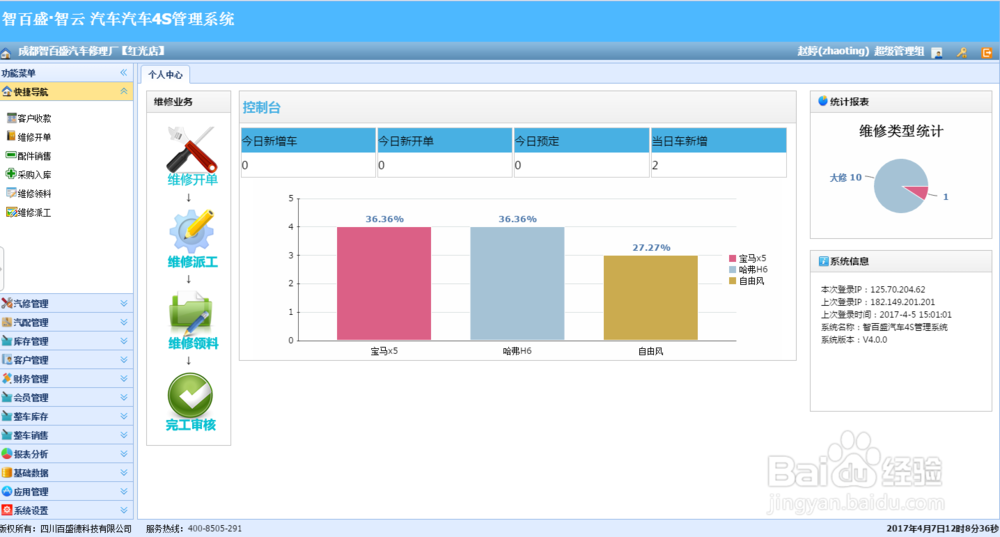Image resolution: width=1000 pixels, height=537 pixels.
Task: Expand the 财务管理 section arrow
Action: [124, 379]
